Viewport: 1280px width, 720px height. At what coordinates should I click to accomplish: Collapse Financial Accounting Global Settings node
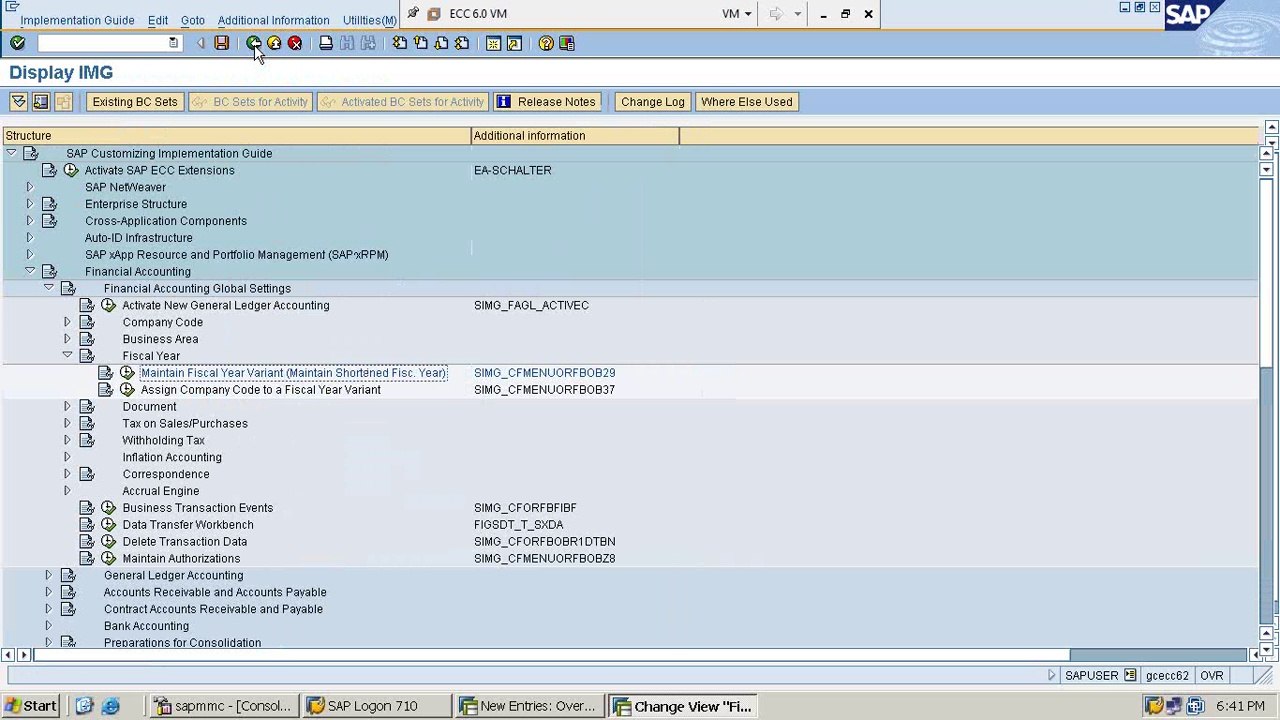click(x=48, y=288)
